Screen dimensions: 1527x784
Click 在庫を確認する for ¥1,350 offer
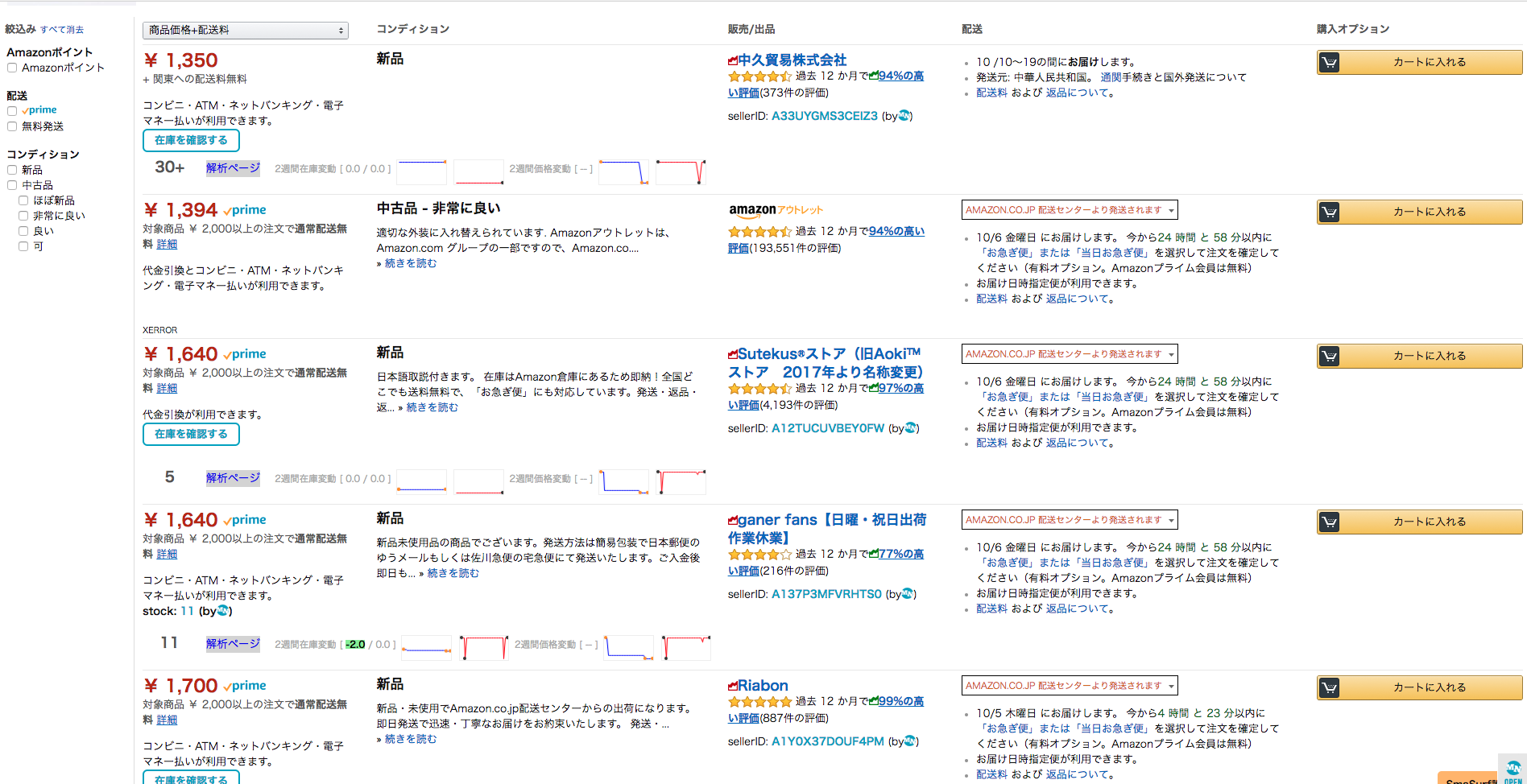[191, 140]
